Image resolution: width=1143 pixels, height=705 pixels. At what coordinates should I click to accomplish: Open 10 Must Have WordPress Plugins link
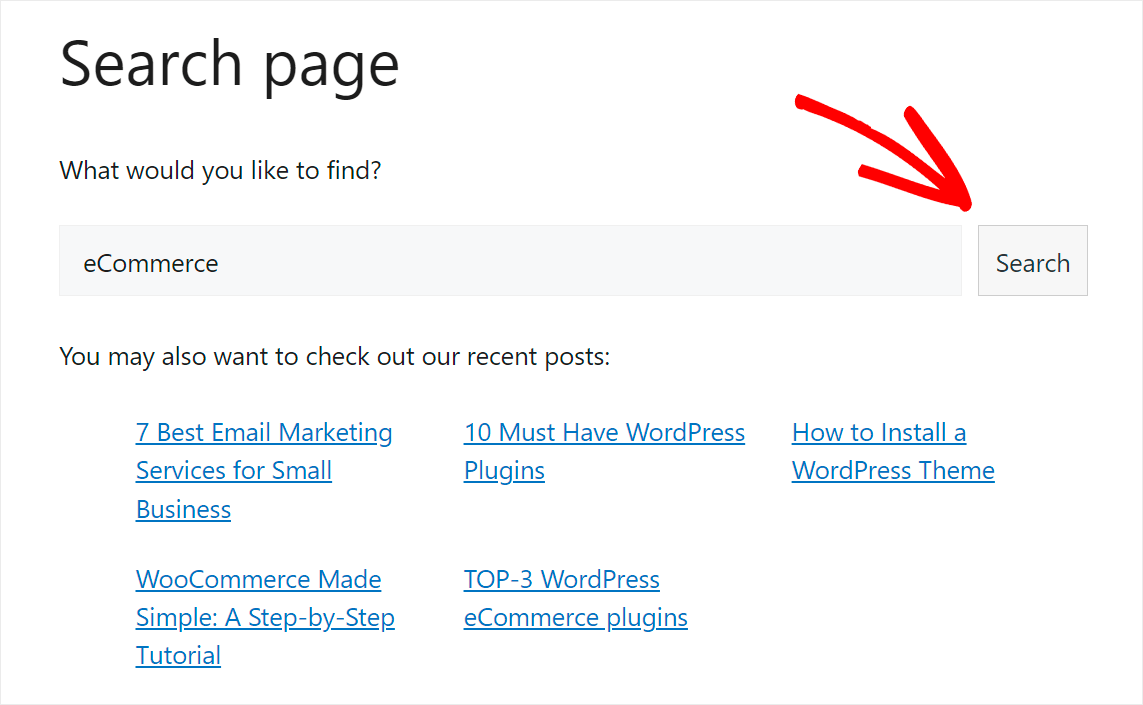coord(604,451)
